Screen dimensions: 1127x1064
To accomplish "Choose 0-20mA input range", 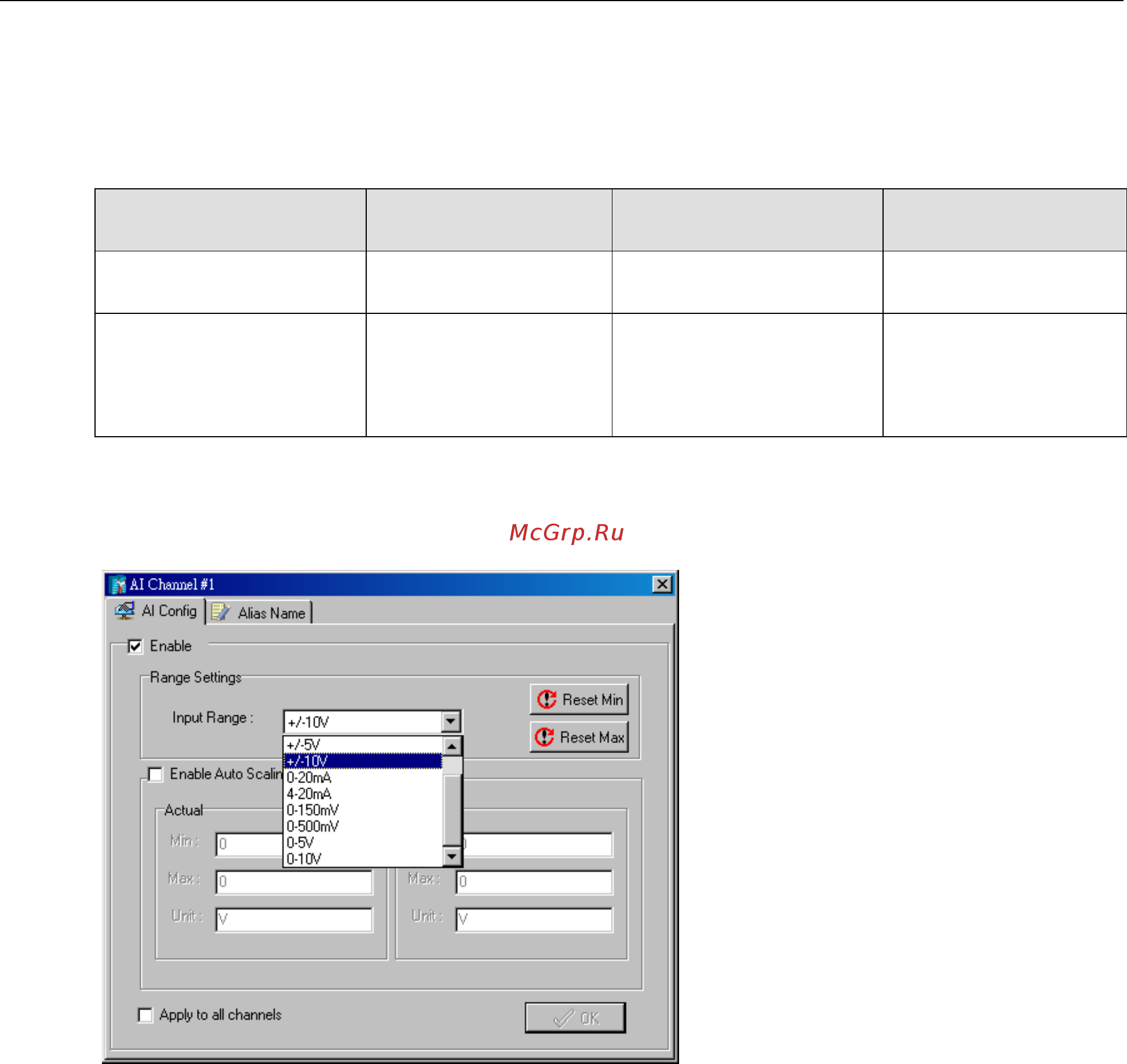I will coord(363,778).
